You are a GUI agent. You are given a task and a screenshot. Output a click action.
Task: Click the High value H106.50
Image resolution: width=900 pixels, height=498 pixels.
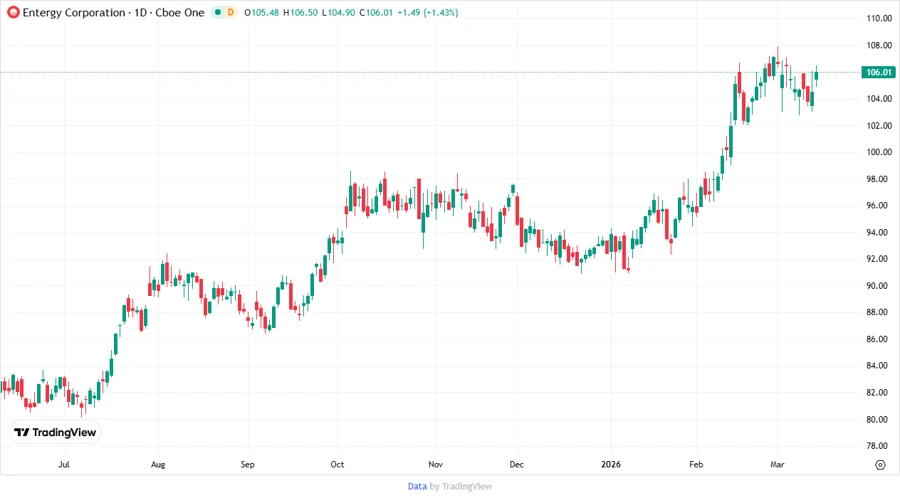click(x=300, y=12)
